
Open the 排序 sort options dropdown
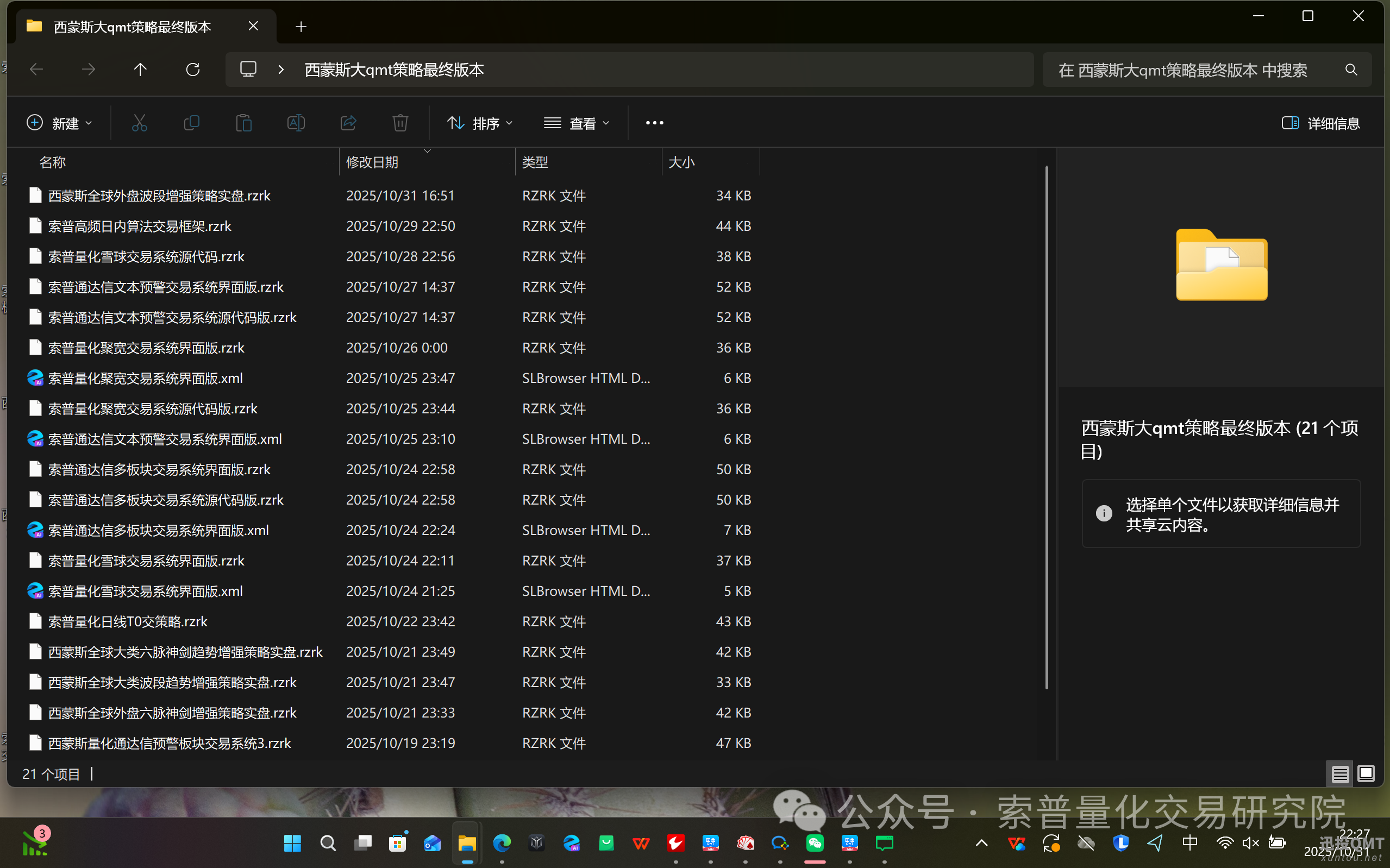coord(479,123)
